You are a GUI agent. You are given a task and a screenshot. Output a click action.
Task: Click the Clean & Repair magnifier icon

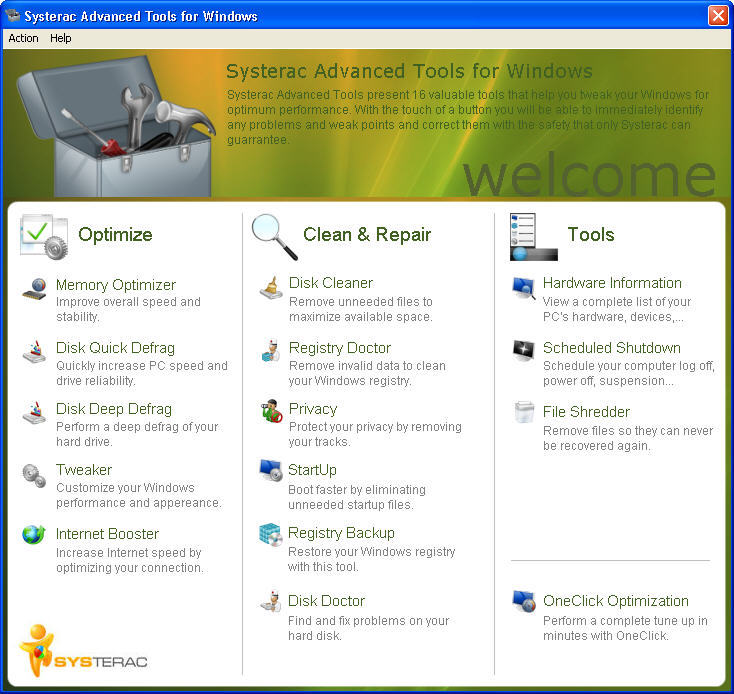pyautogui.click(x=274, y=237)
